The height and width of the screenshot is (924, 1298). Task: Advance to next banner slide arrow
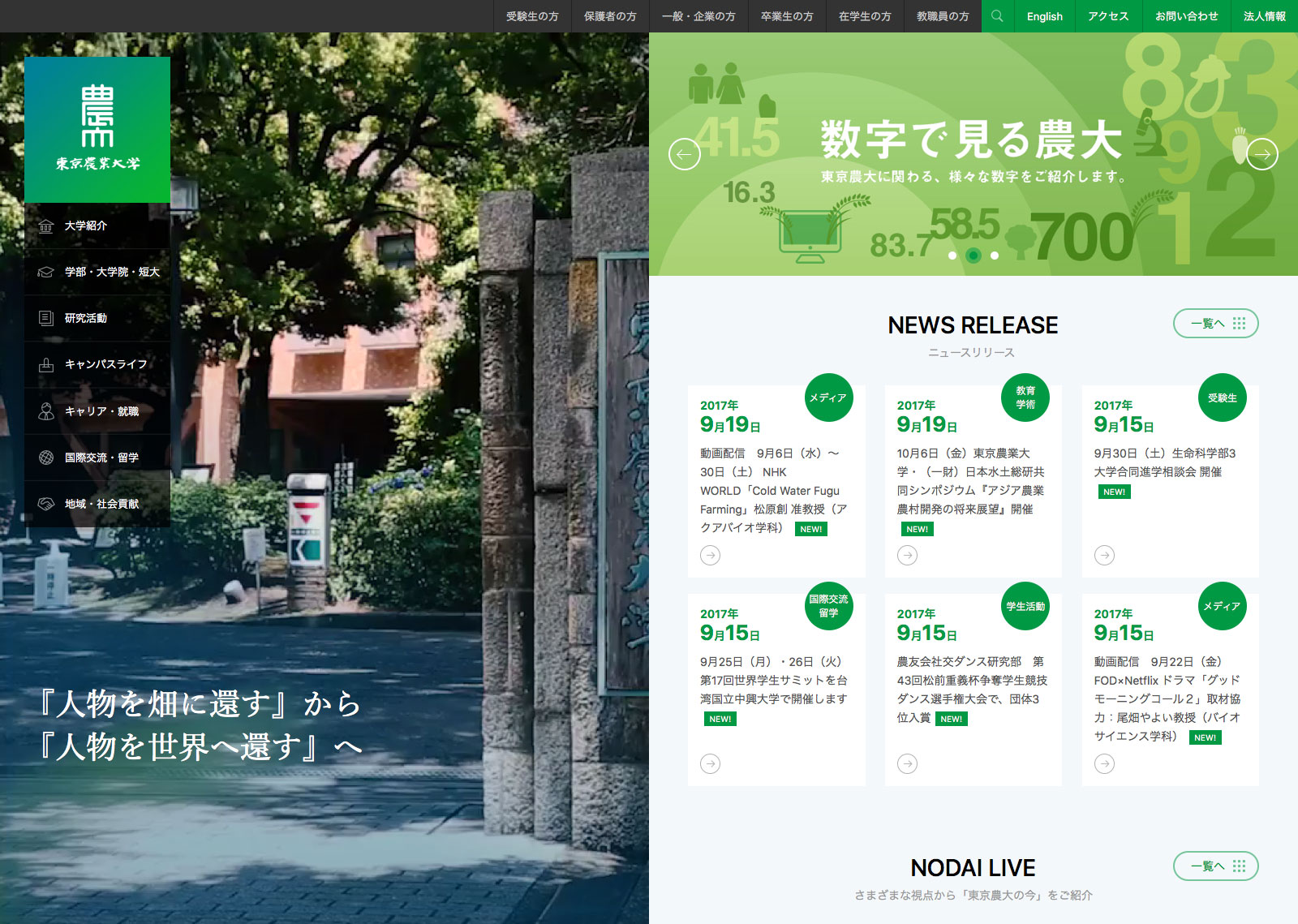tap(1262, 154)
